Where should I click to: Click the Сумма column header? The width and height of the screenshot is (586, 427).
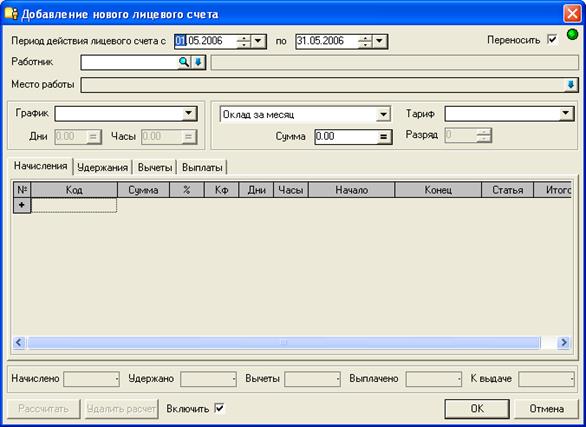pyautogui.click(x=144, y=190)
